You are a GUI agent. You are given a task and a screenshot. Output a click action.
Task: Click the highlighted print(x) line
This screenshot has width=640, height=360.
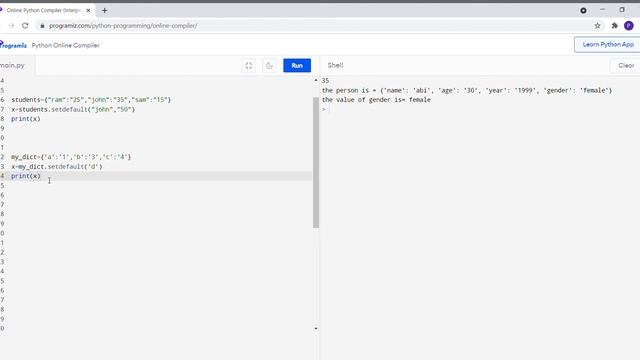coord(26,176)
